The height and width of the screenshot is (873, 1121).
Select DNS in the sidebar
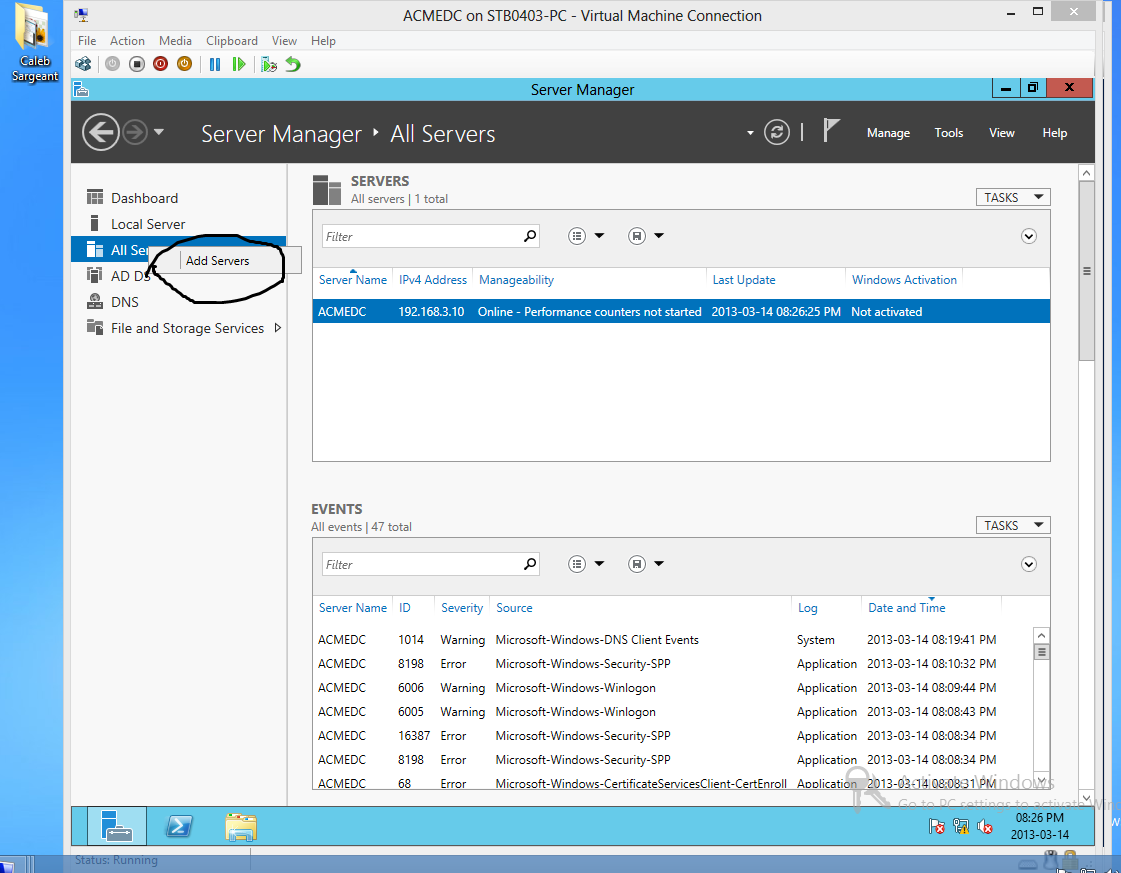tap(124, 302)
